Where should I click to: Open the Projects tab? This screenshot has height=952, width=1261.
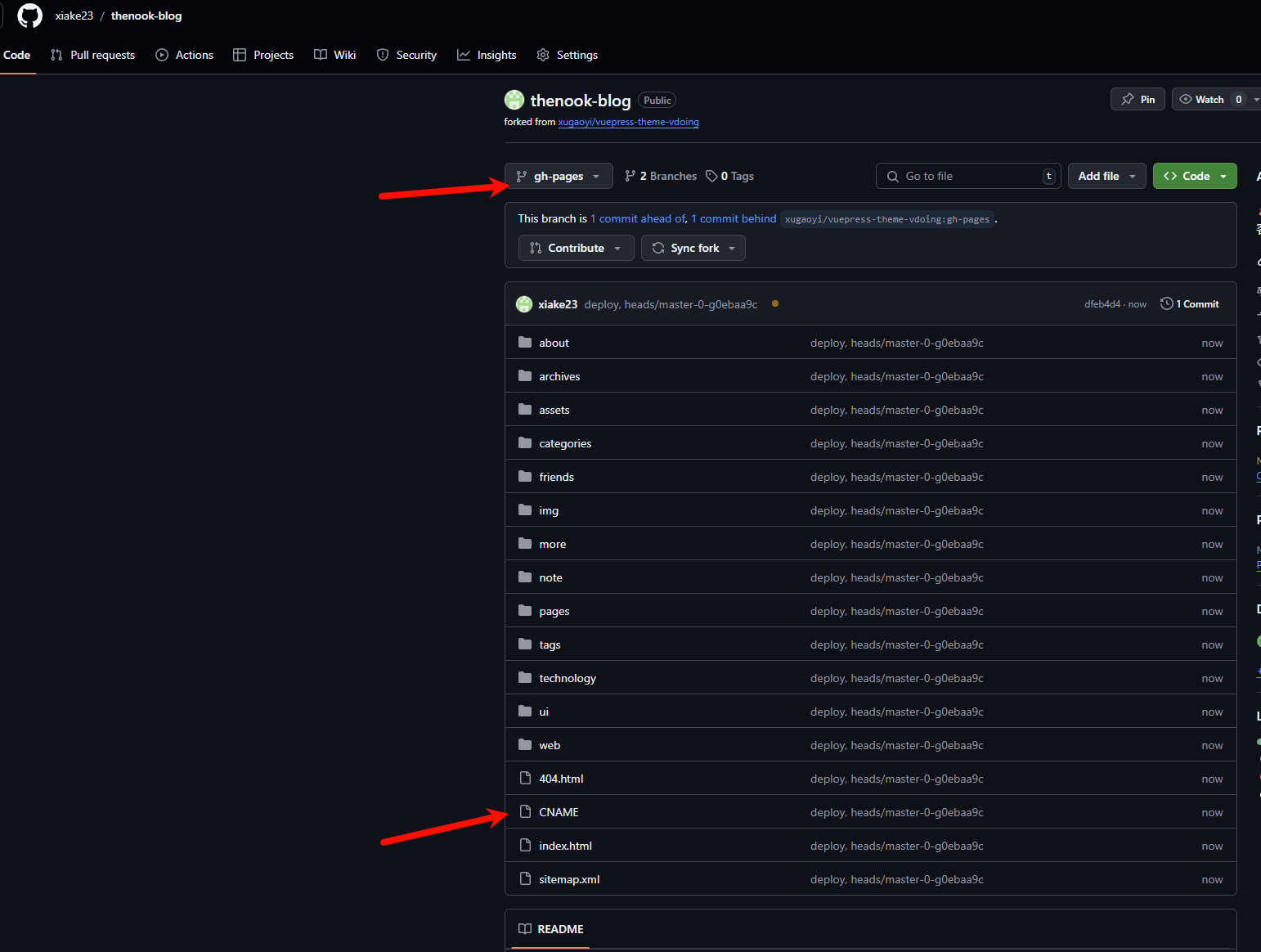[x=263, y=55]
